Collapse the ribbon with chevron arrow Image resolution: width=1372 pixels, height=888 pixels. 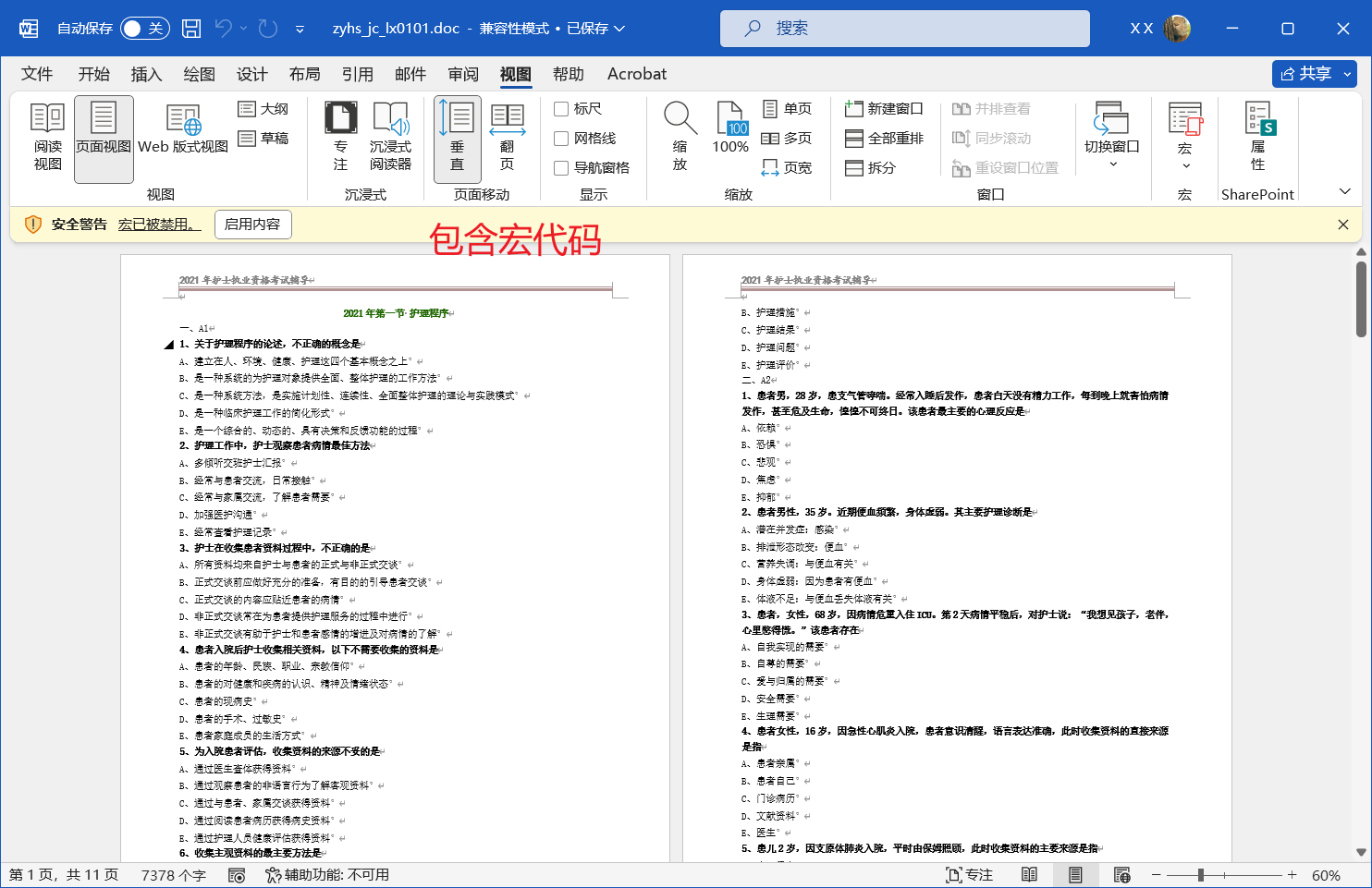point(1345,191)
